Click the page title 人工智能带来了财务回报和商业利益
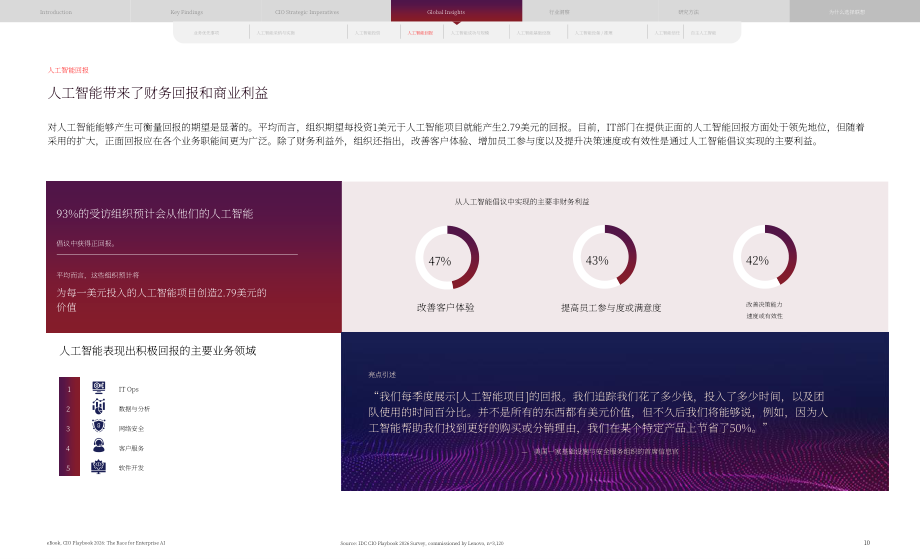 [x=158, y=93]
